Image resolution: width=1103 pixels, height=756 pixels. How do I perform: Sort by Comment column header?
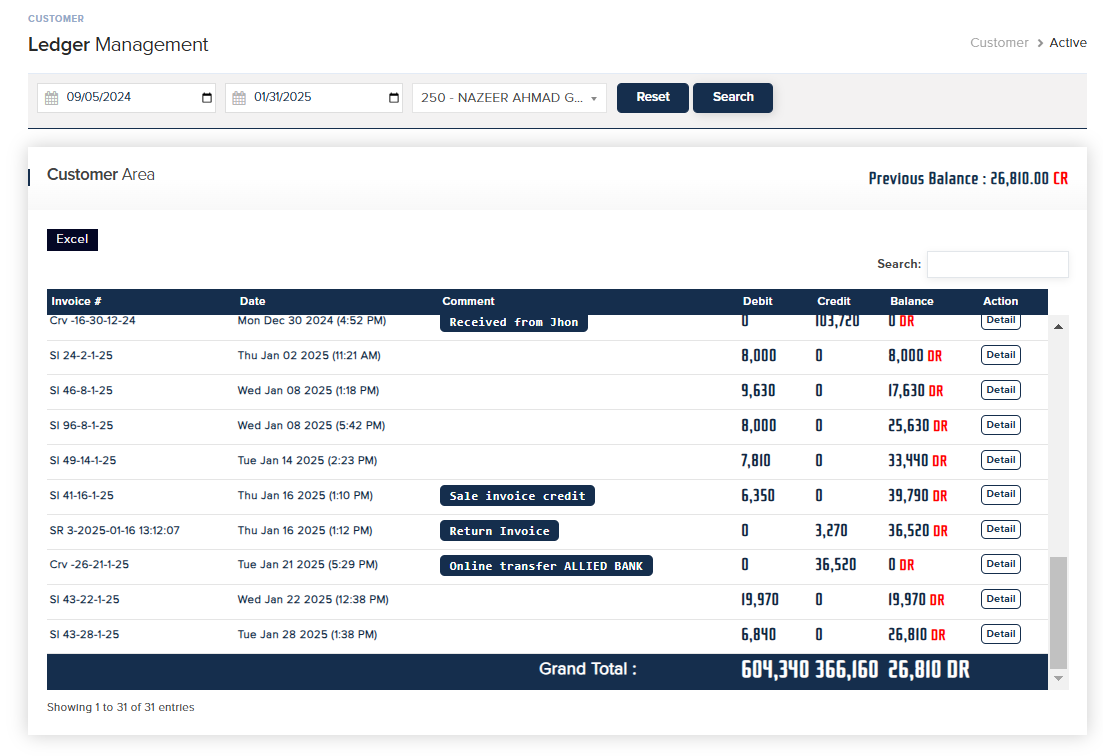coord(468,301)
